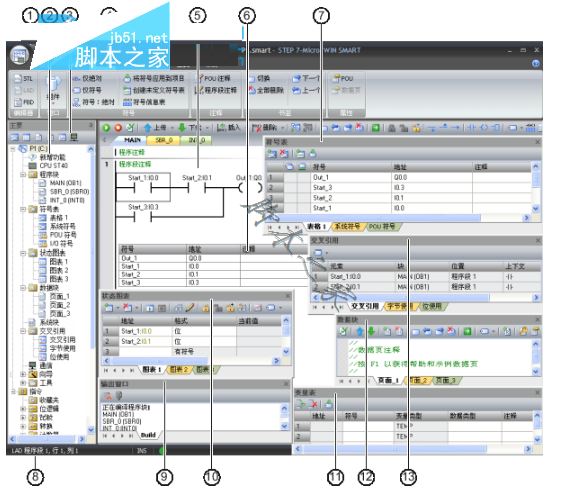Screen dimensions: 581x491
Task: Collapse the 数据块 tree node
Action: click(x=23, y=288)
